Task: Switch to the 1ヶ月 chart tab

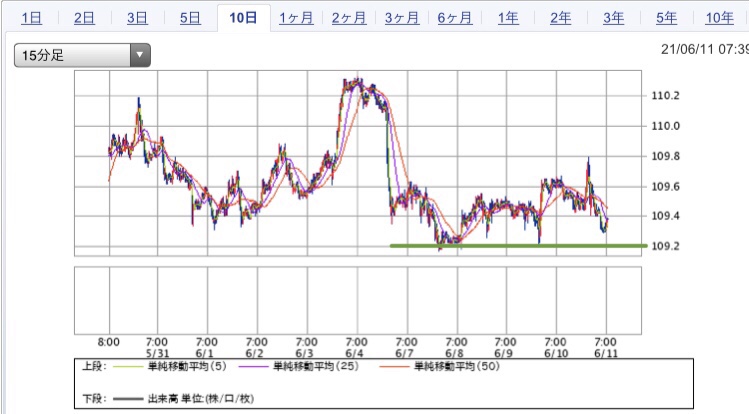Action: pyautogui.click(x=296, y=18)
